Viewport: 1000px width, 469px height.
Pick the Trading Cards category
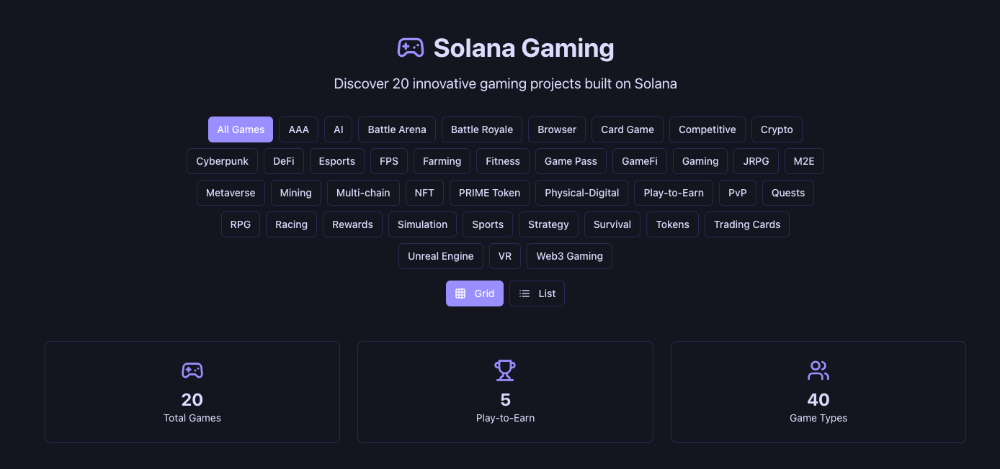(747, 225)
